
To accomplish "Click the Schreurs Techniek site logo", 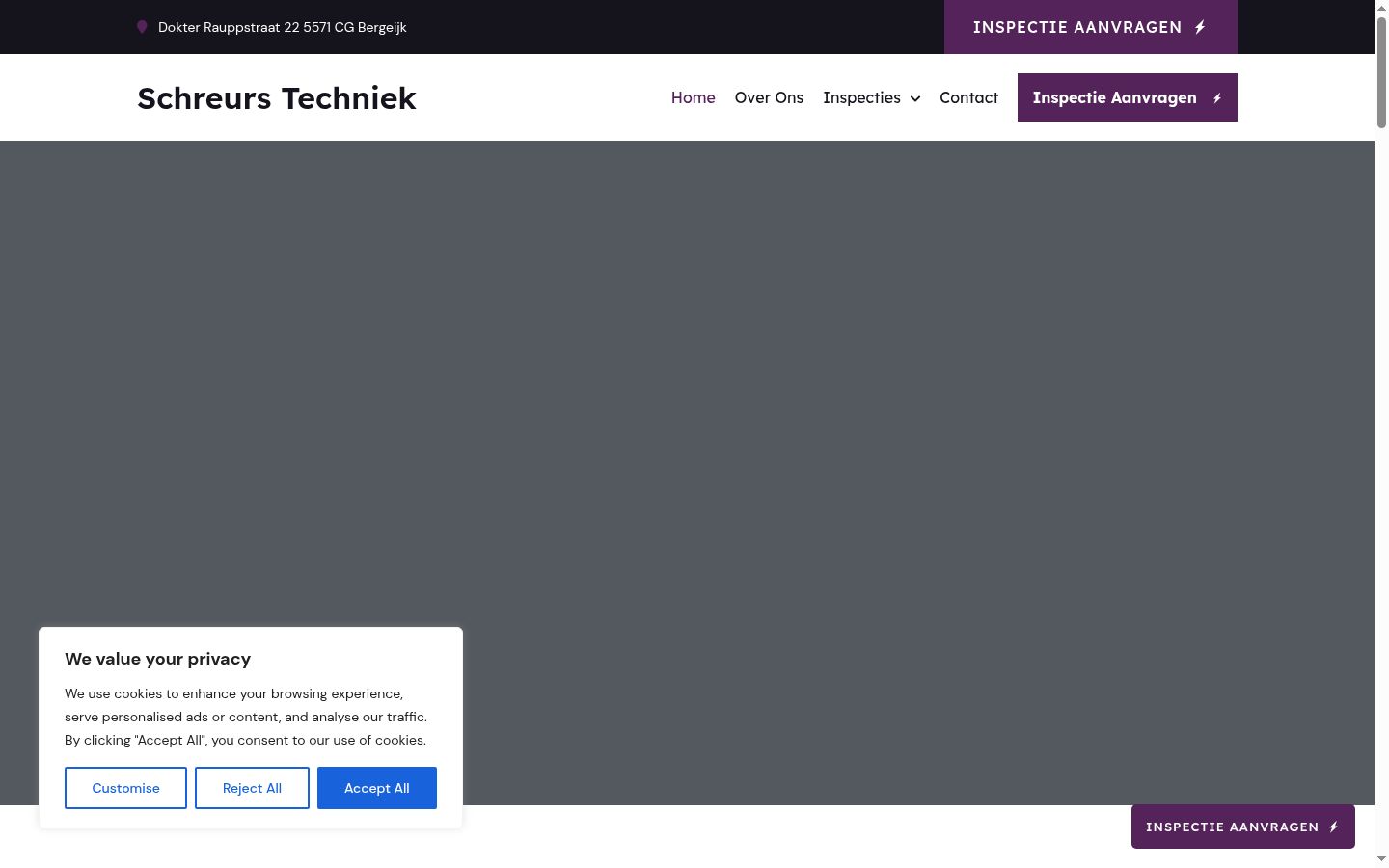I will (x=277, y=97).
